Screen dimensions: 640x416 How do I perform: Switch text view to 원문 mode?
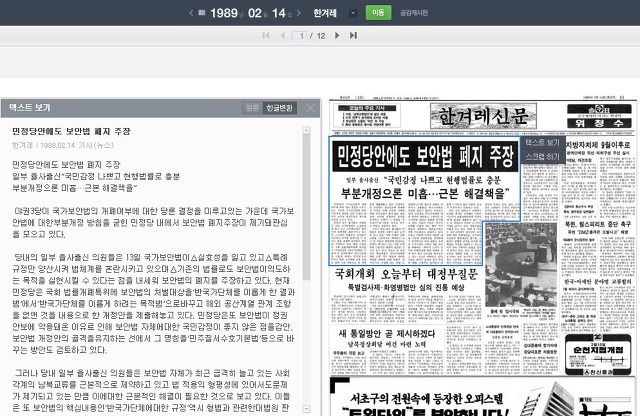tap(252, 108)
